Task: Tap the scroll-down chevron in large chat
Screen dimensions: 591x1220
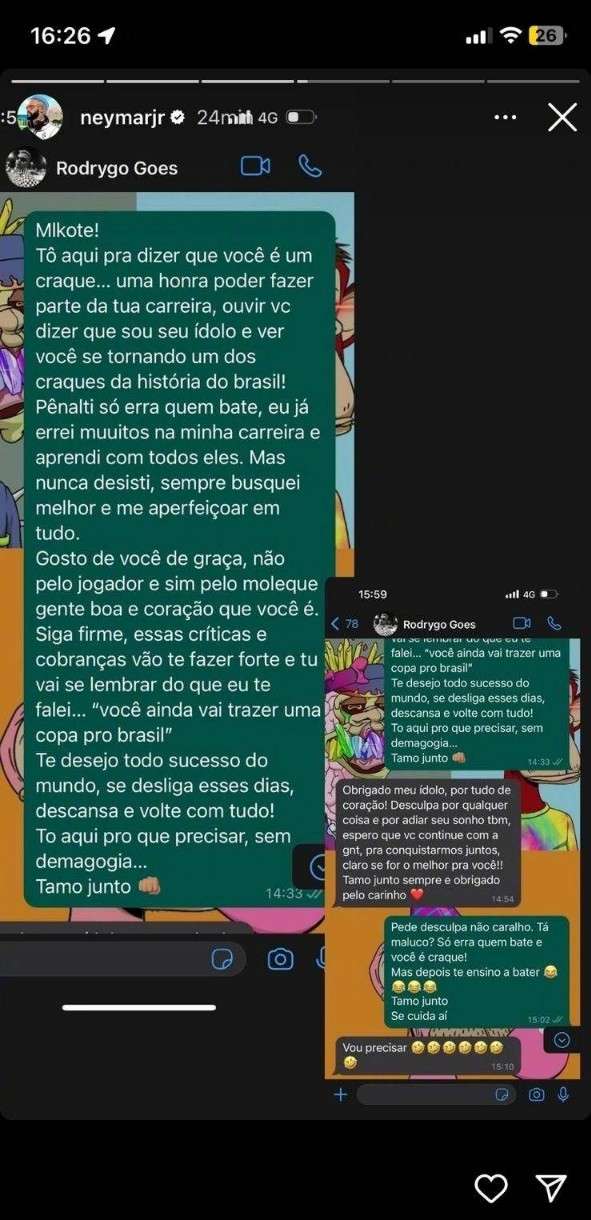Action: coord(318,866)
